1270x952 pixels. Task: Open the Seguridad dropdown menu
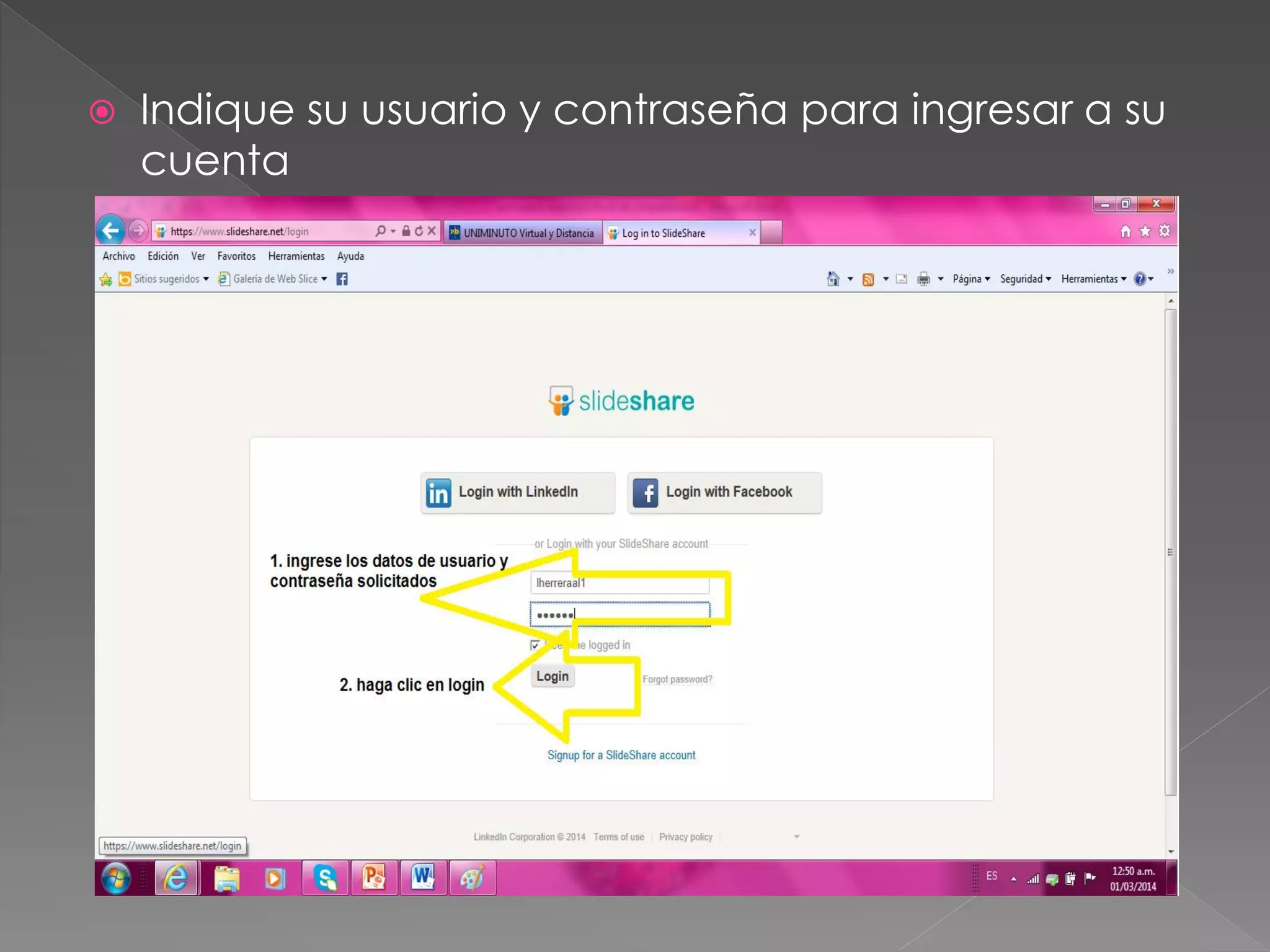click(1026, 279)
